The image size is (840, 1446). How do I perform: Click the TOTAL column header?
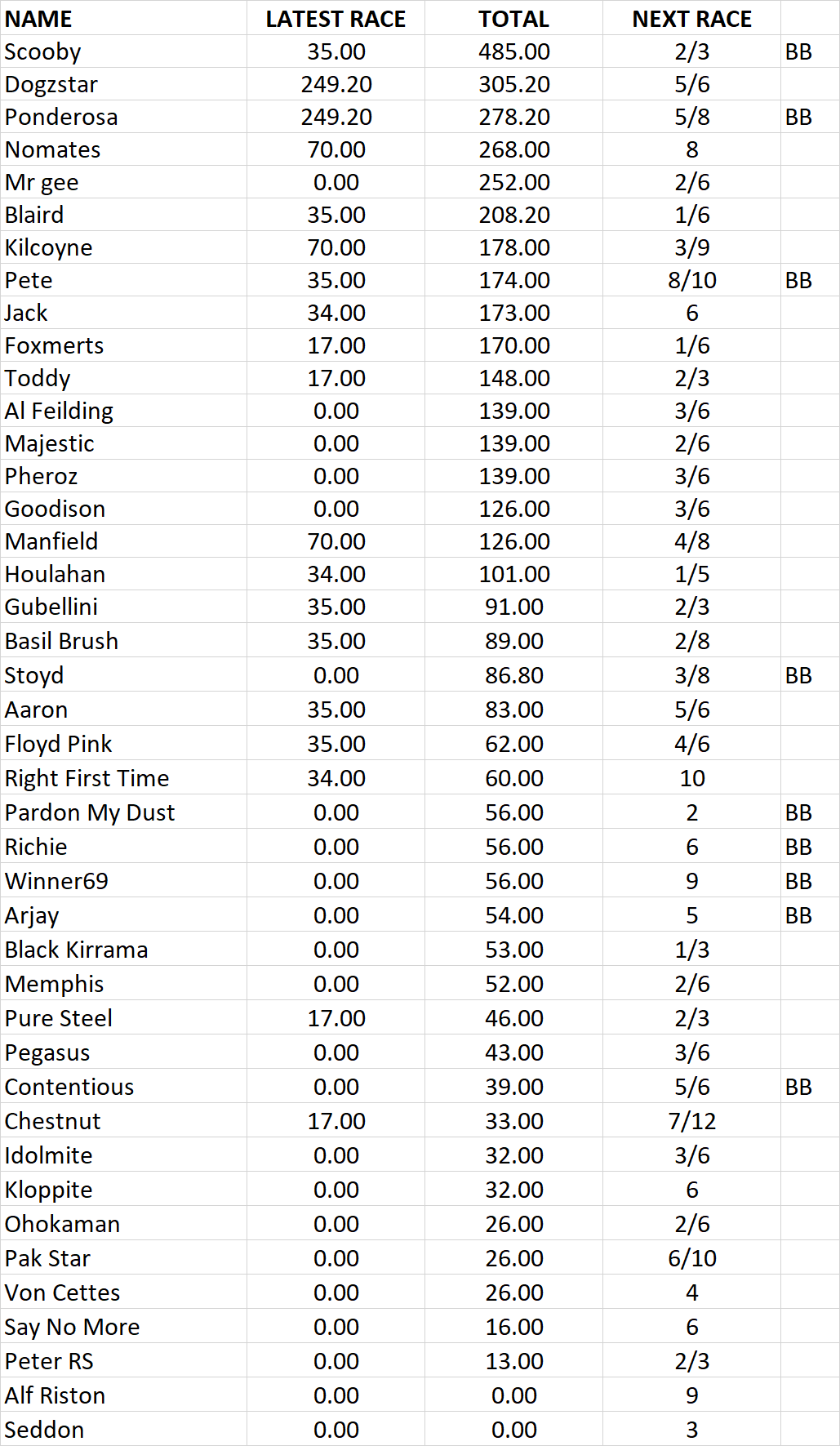[513, 19]
